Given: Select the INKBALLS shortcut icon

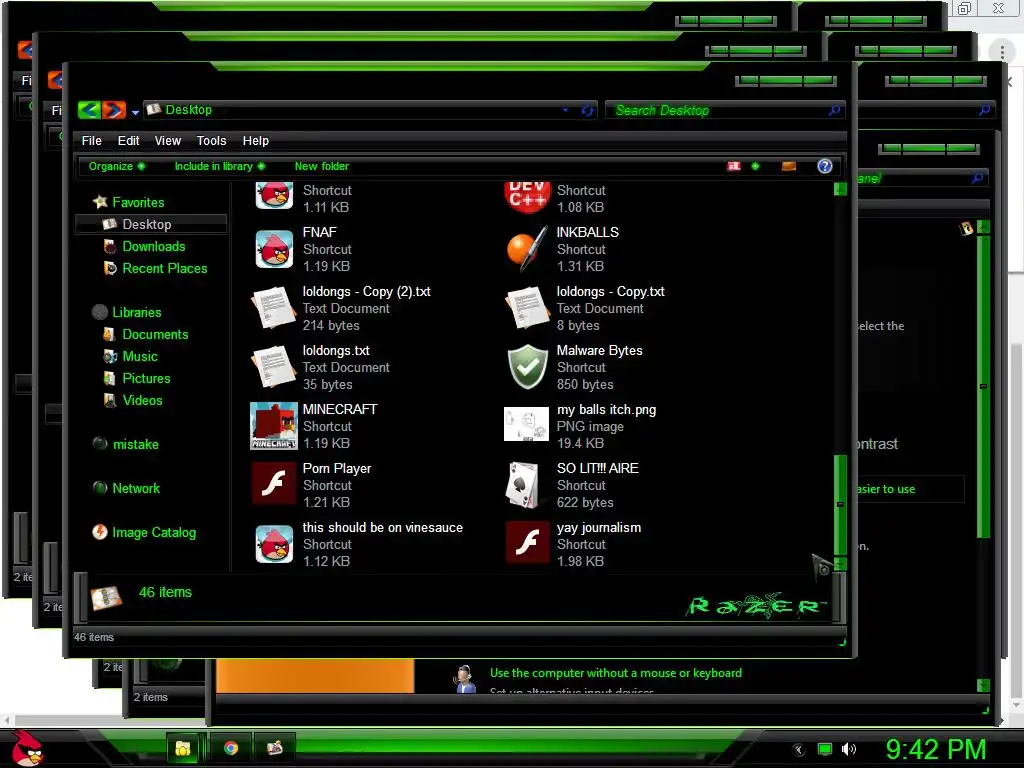Looking at the screenshot, I should coord(527,249).
